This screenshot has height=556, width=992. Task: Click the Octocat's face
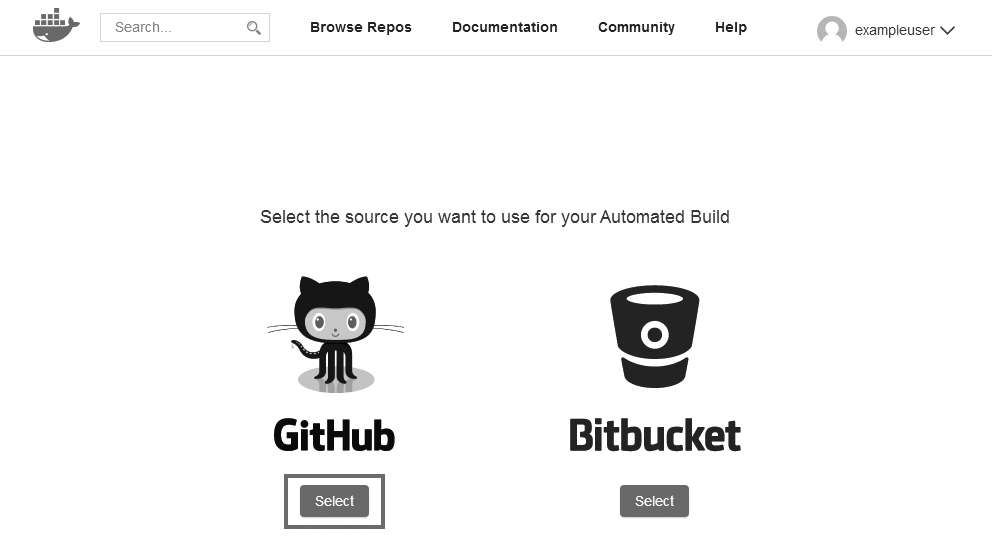coord(335,322)
